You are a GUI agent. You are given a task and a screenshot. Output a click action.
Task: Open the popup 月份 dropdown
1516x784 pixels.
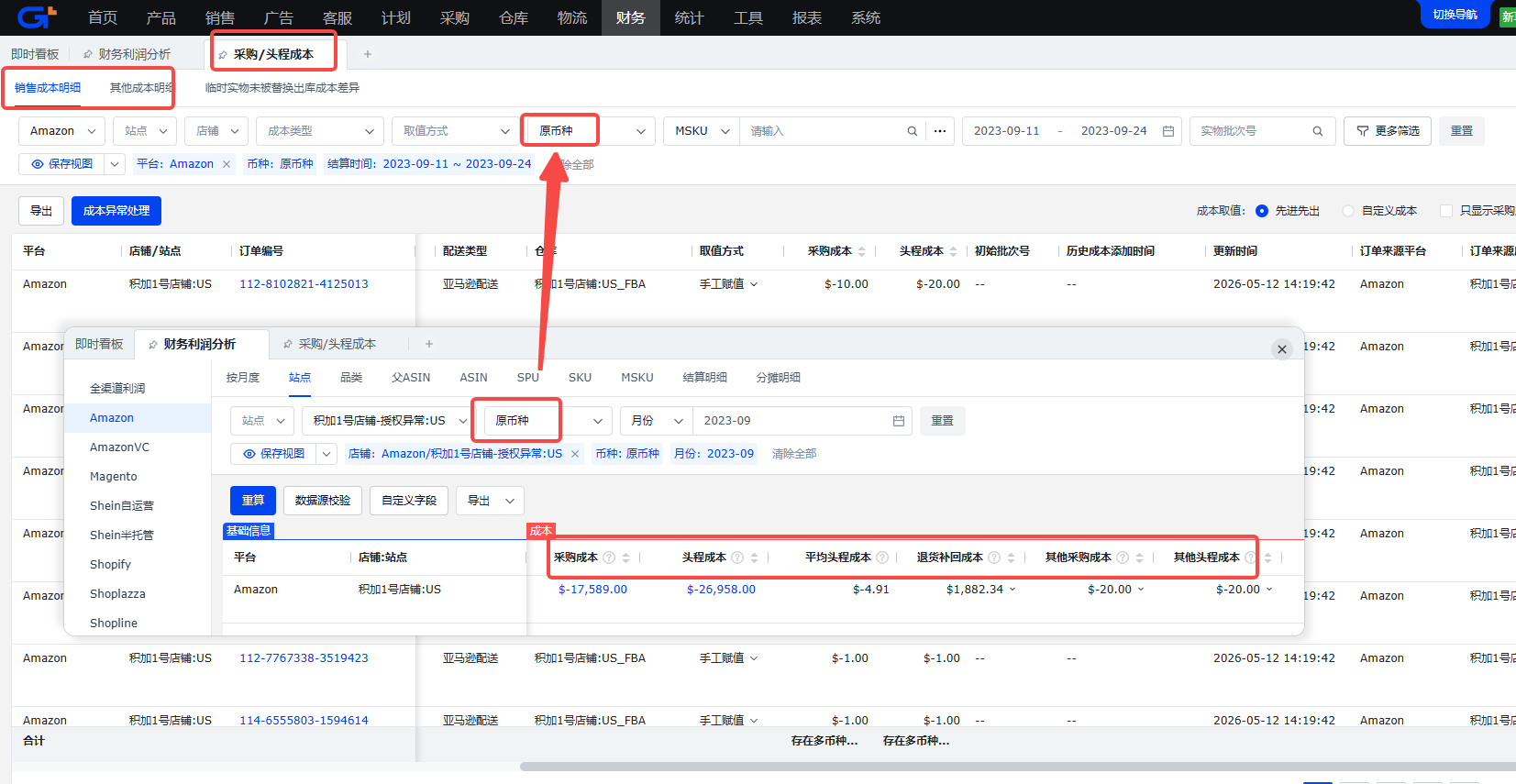pyautogui.click(x=657, y=421)
